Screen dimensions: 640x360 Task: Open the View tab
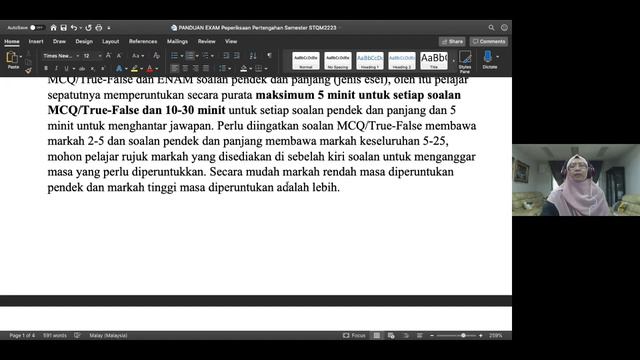(x=231, y=41)
